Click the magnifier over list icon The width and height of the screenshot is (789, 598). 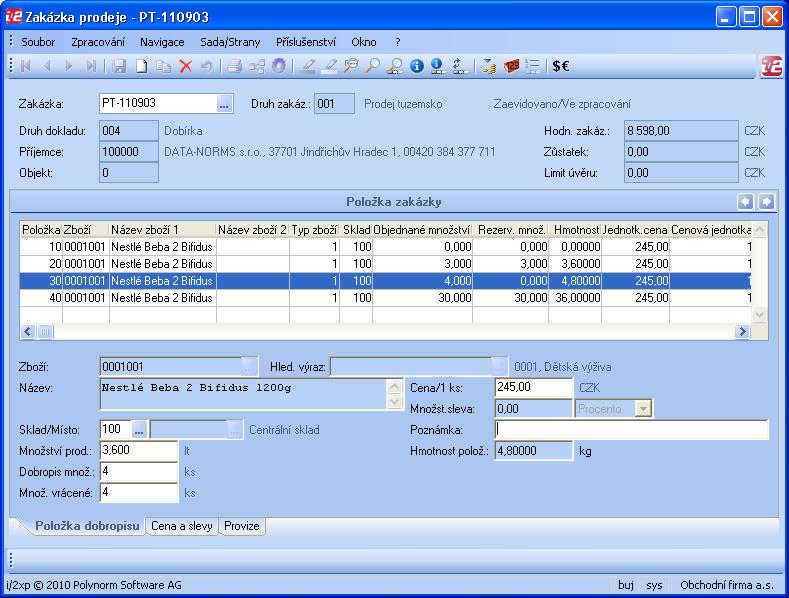point(395,66)
